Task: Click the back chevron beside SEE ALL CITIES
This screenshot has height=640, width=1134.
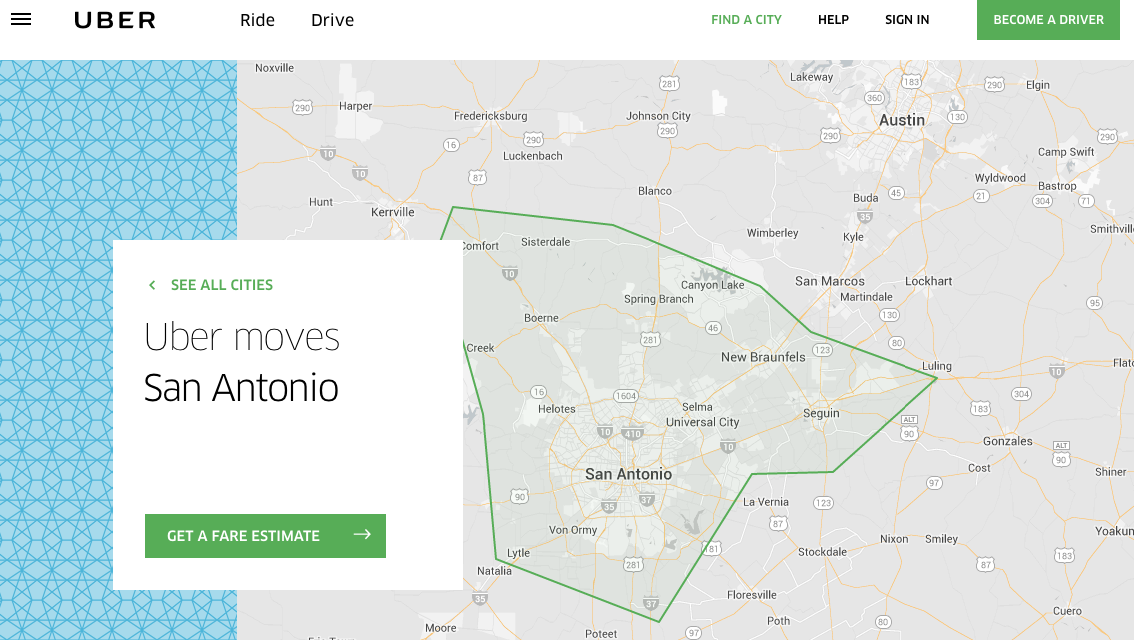Action: pos(152,285)
